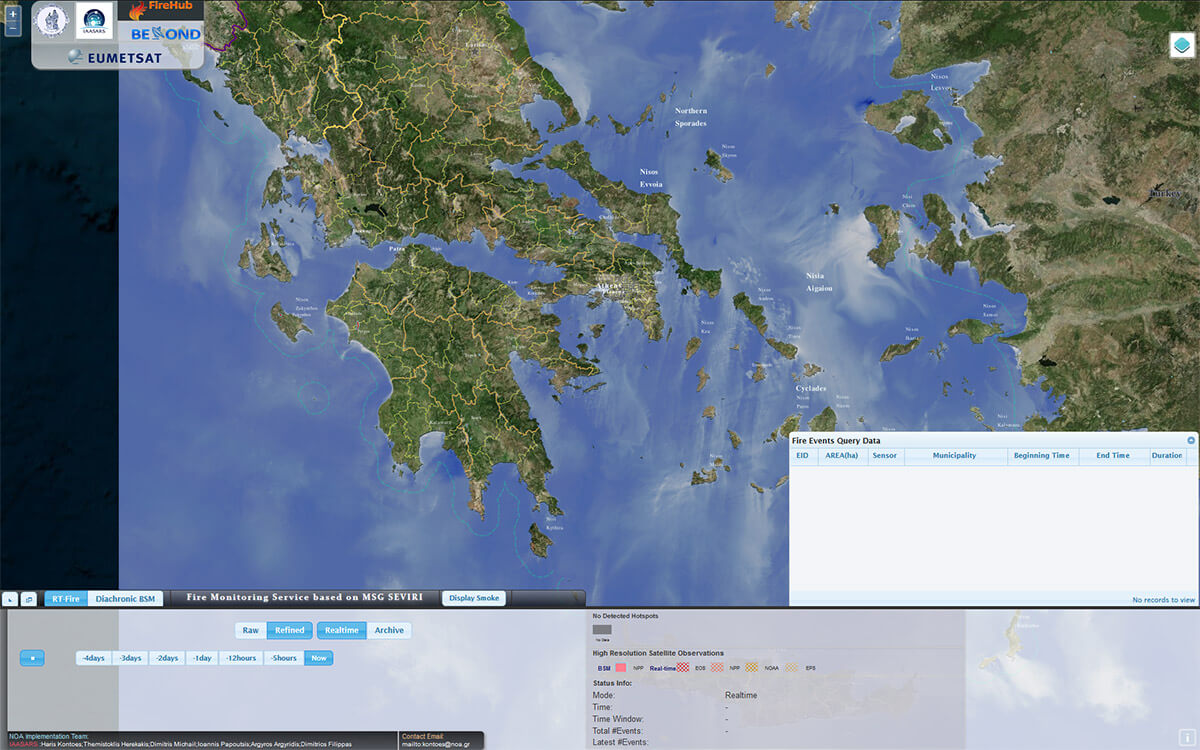This screenshot has width=1200, height=750.
Task: Select the -12hours time window
Action: 241,658
